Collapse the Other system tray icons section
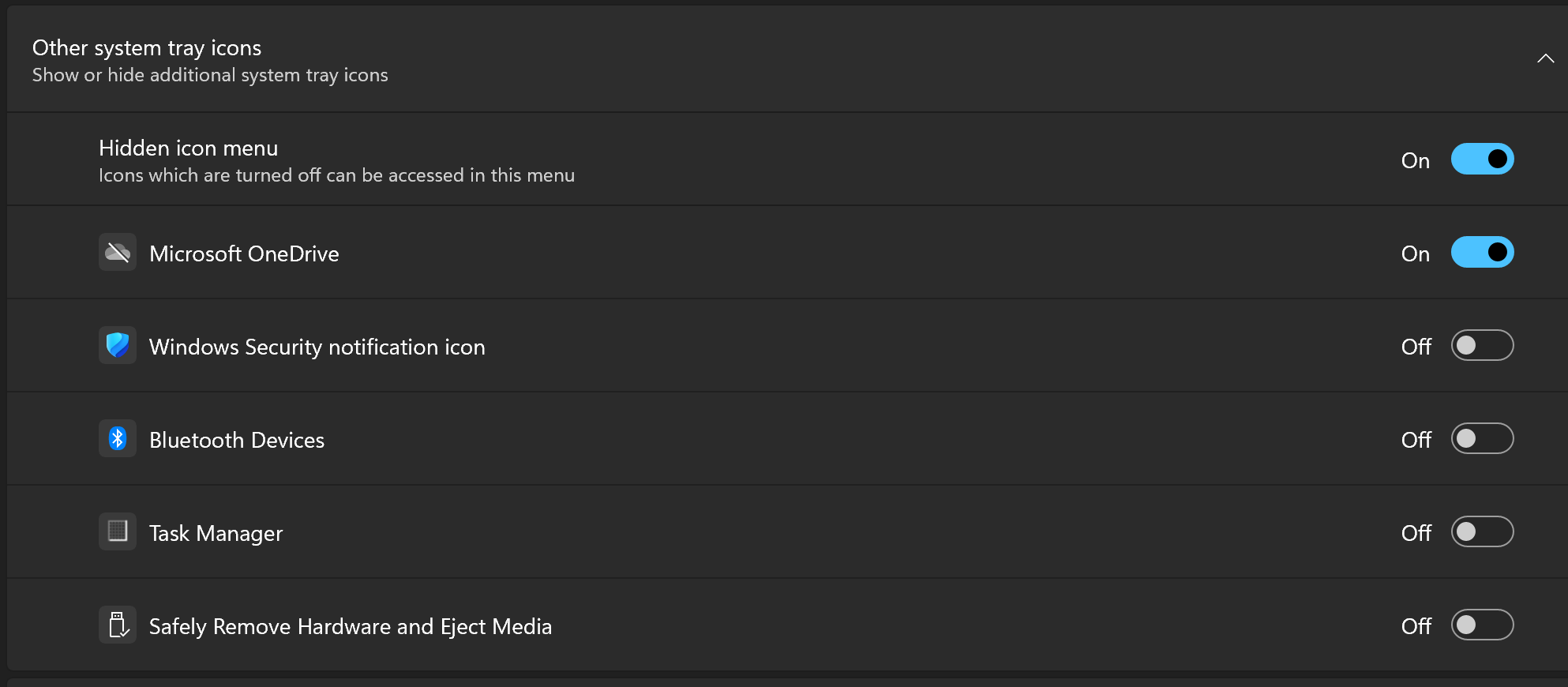1568x687 pixels. coord(1545,58)
